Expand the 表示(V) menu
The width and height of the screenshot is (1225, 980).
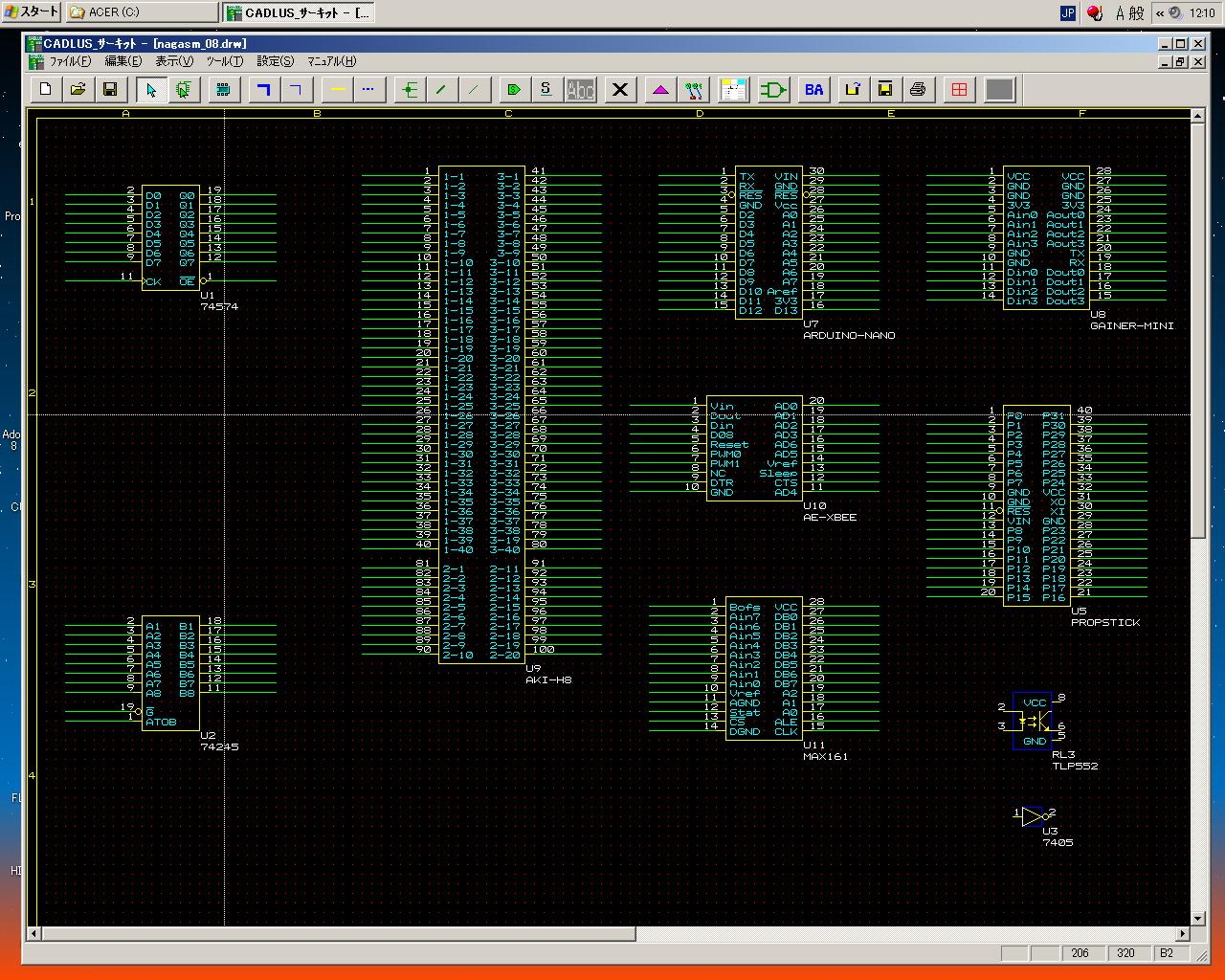coord(174,61)
